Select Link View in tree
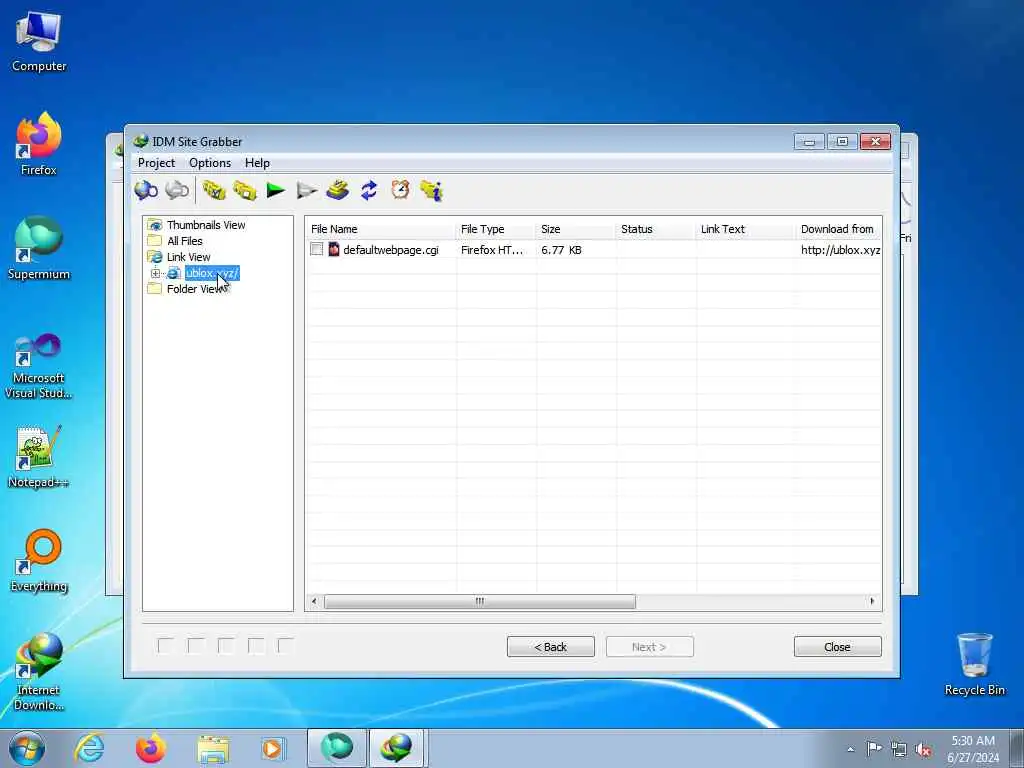 point(189,257)
